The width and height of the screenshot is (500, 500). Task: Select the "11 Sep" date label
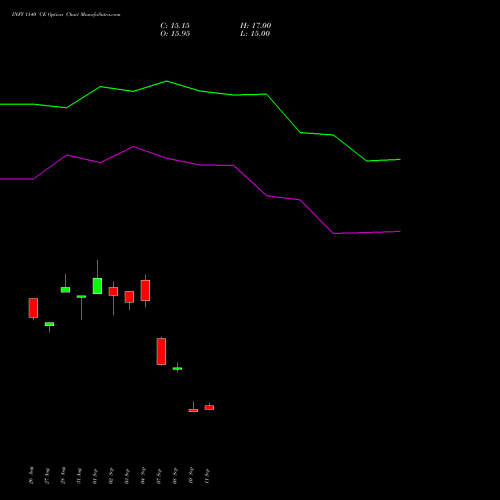[208, 475]
